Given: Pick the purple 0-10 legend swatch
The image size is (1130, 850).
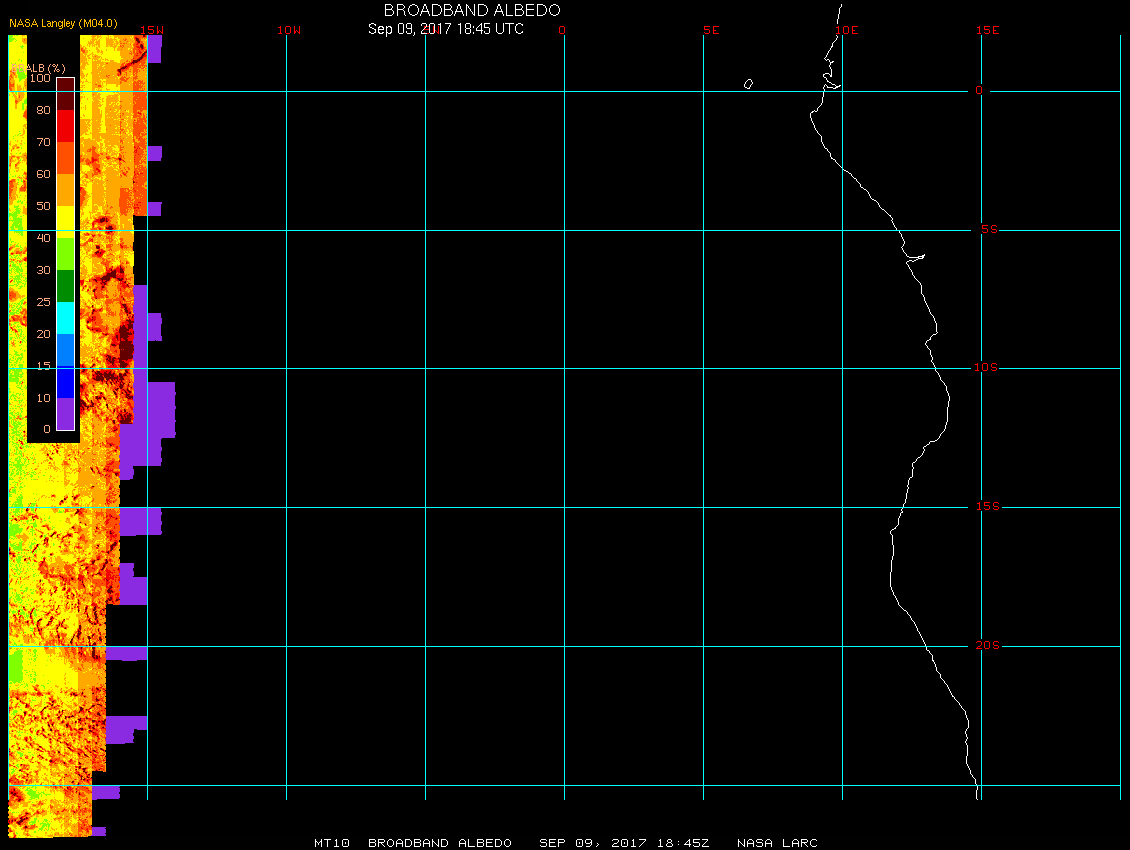Looking at the screenshot, I should pos(66,414).
